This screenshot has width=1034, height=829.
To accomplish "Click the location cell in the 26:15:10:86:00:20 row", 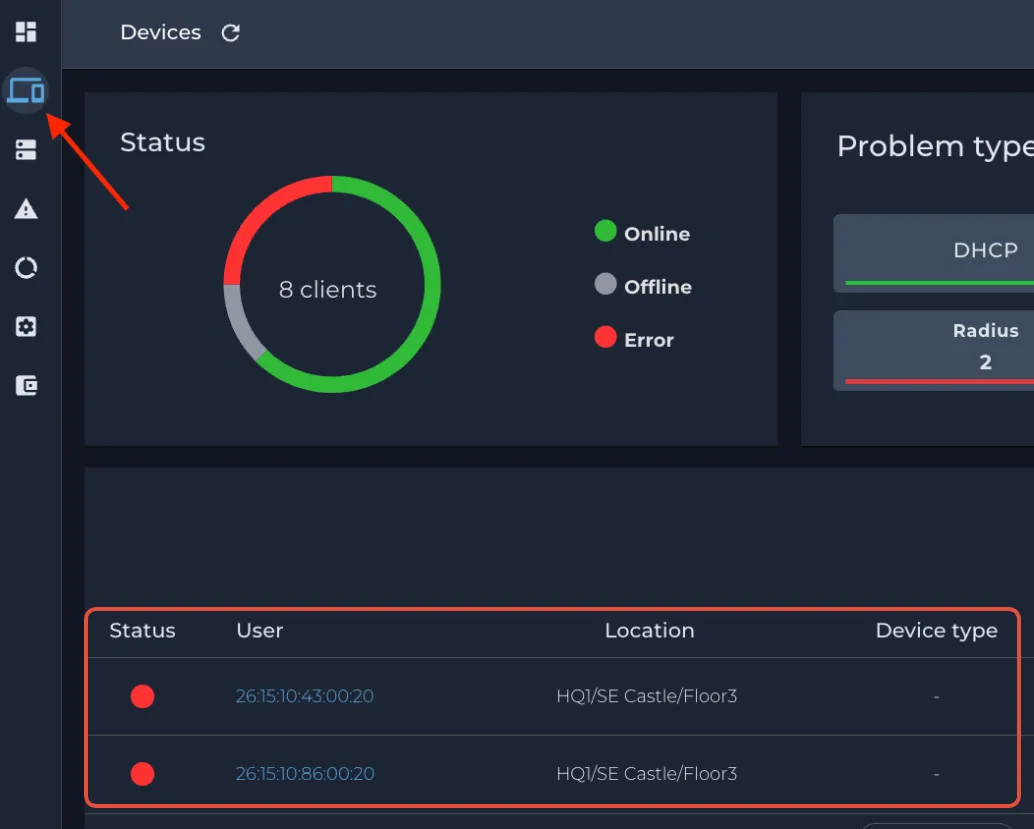I will (647, 773).
